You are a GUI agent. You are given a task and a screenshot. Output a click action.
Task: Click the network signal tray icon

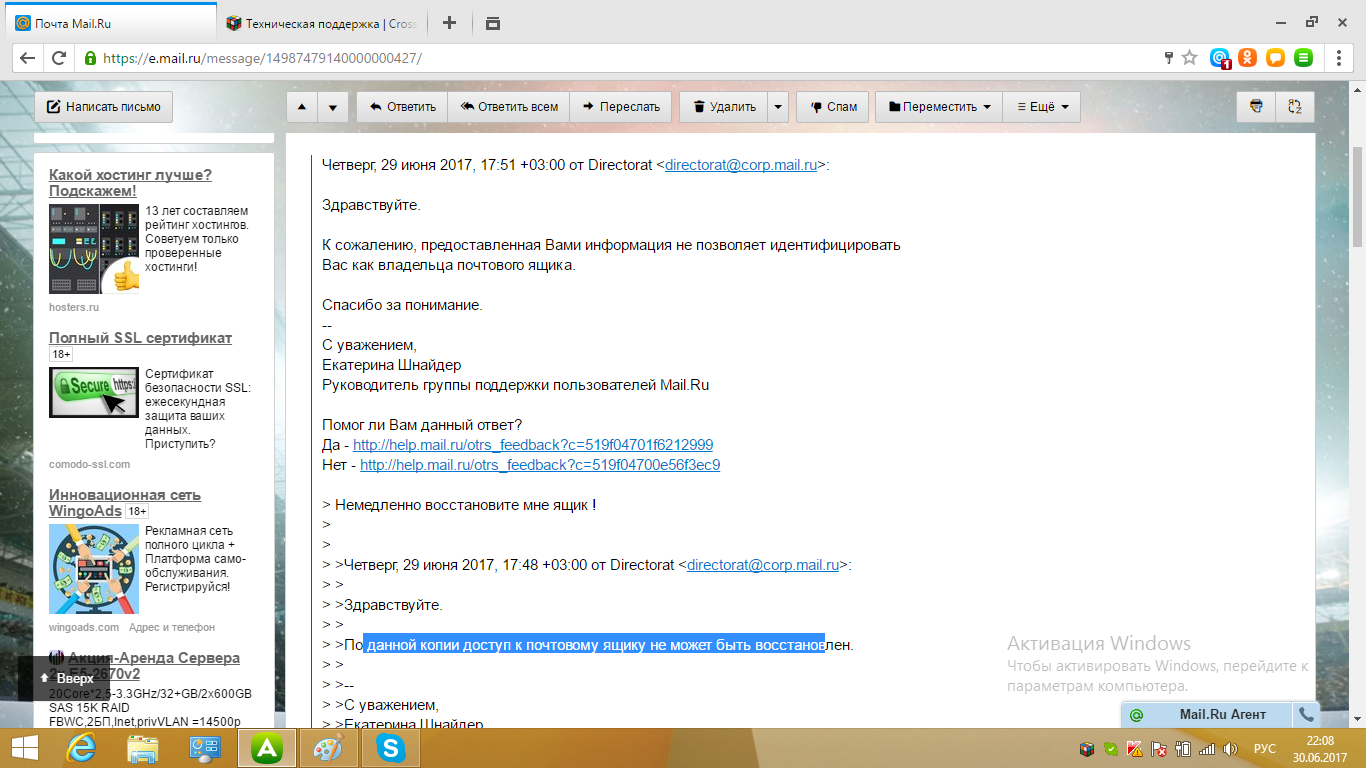(x=1207, y=748)
